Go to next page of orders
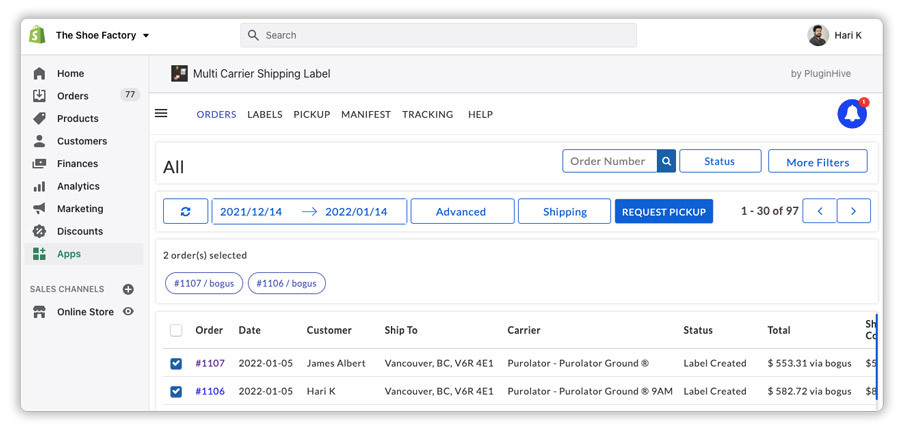900x427 pixels. click(x=854, y=211)
